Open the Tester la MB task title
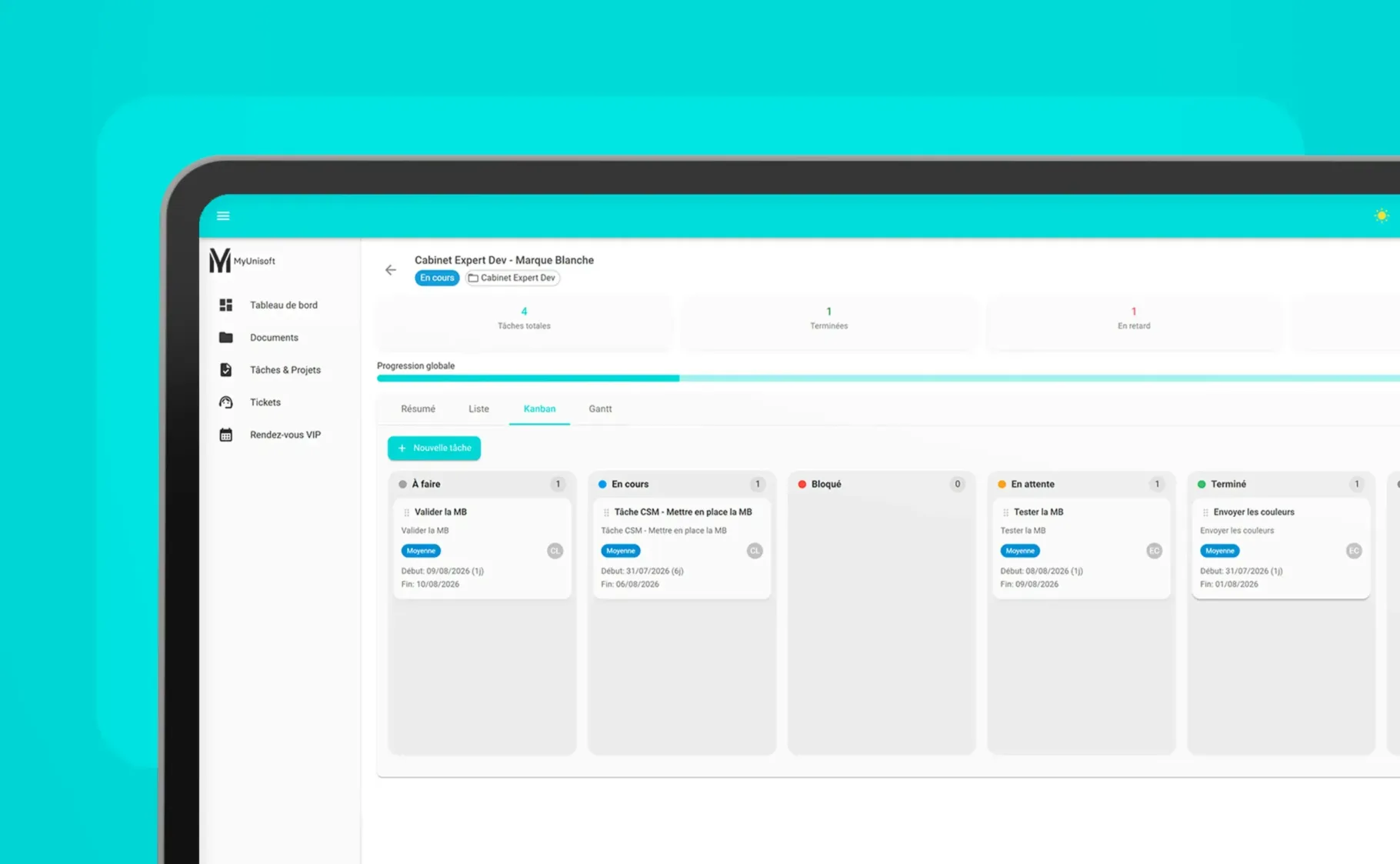The height and width of the screenshot is (864, 1400). click(1038, 512)
